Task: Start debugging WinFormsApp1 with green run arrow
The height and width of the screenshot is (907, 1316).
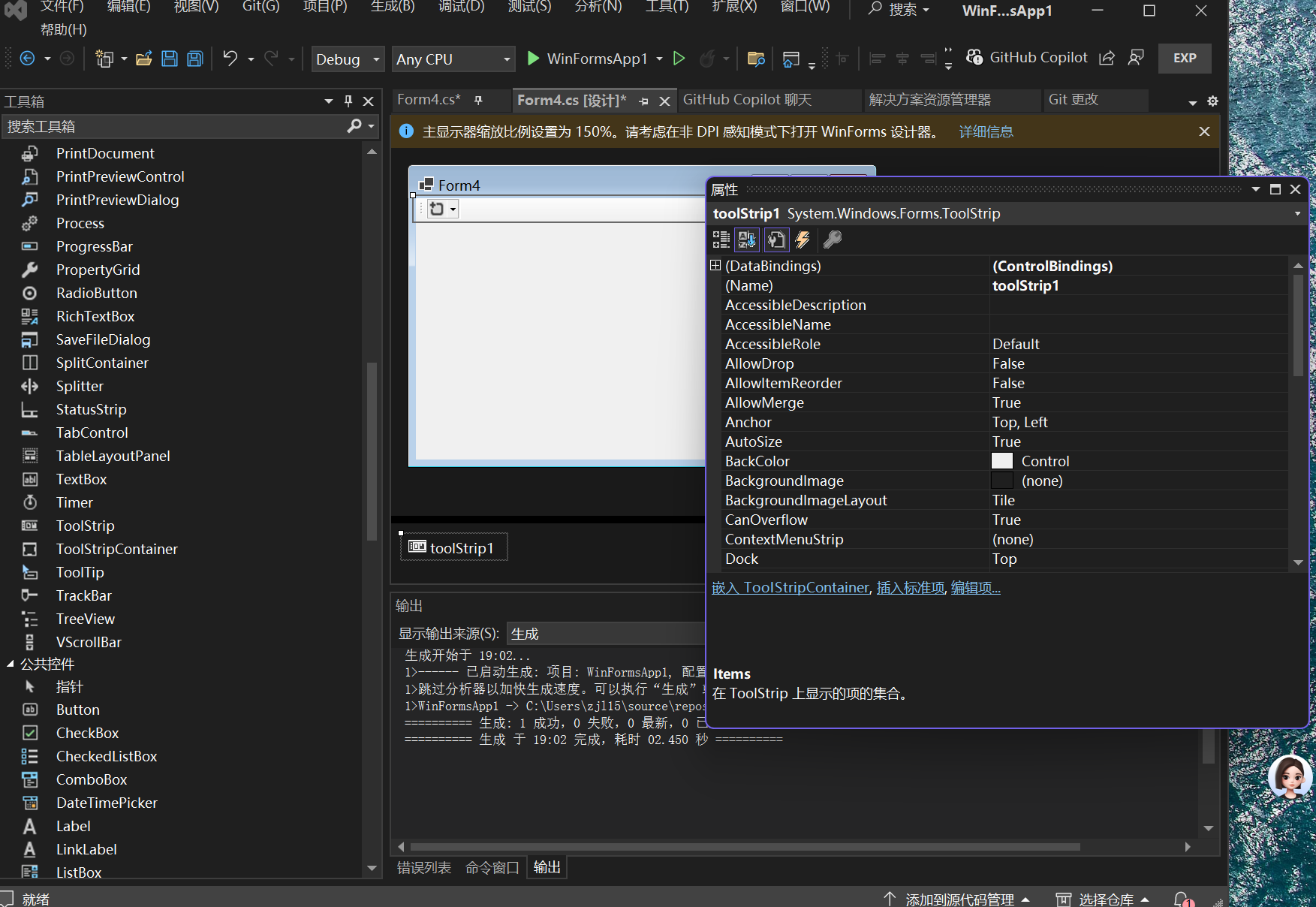Action: [532, 59]
